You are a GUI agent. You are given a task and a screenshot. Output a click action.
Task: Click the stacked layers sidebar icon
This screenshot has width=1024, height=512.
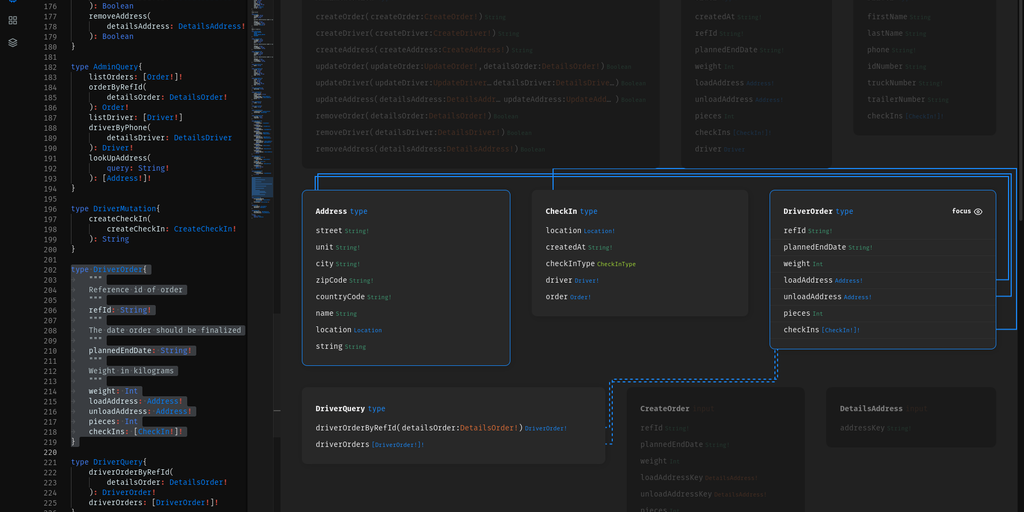coord(13,42)
